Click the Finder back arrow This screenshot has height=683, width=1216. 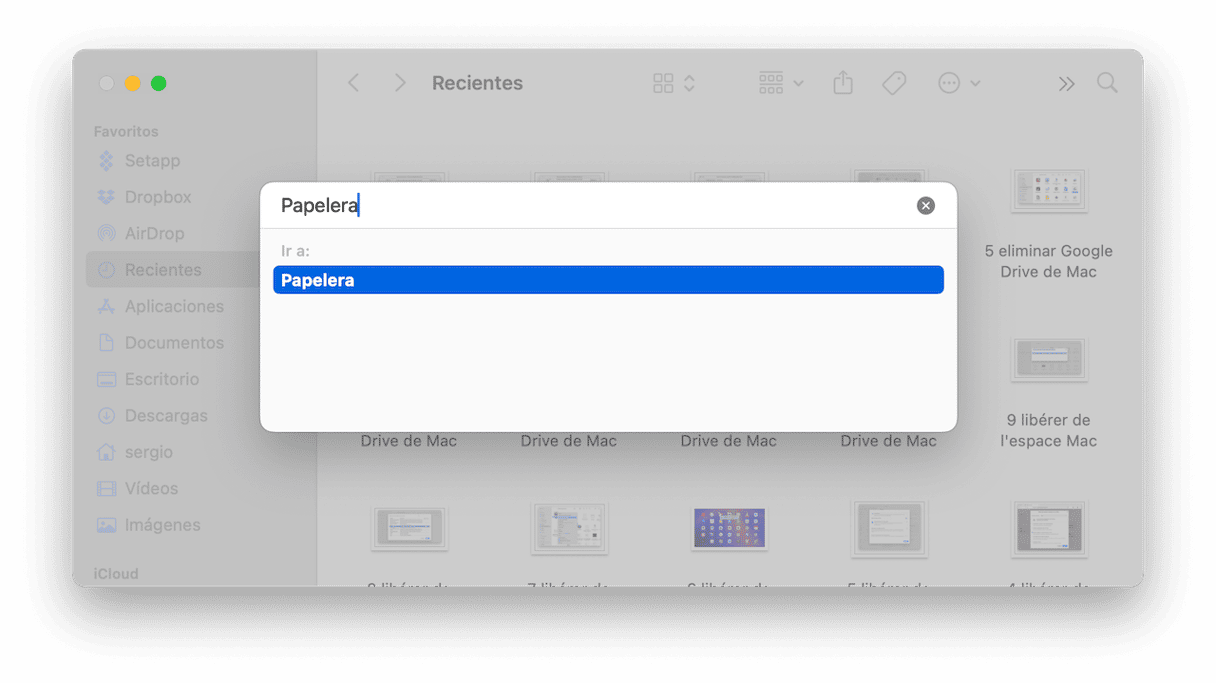[x=354, y=83]
